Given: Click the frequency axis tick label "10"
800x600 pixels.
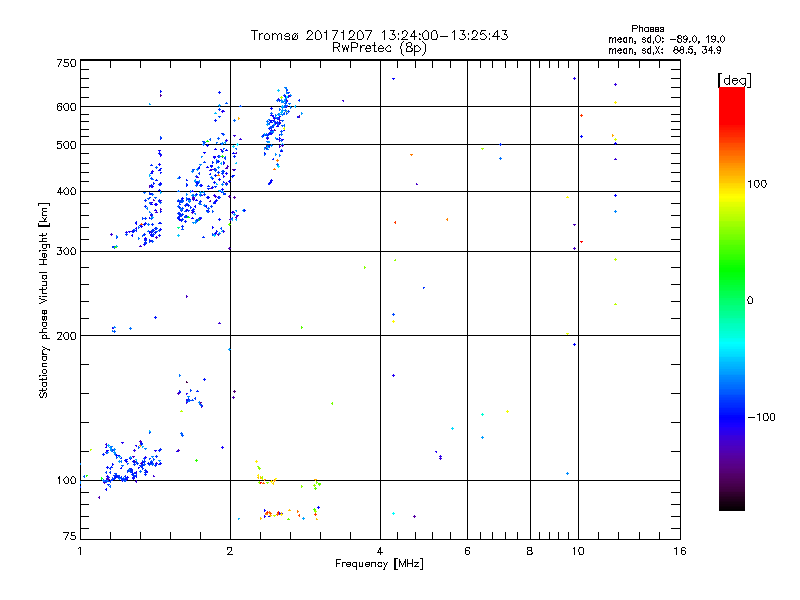Looking at the screenshot, I should pos(578,551).
